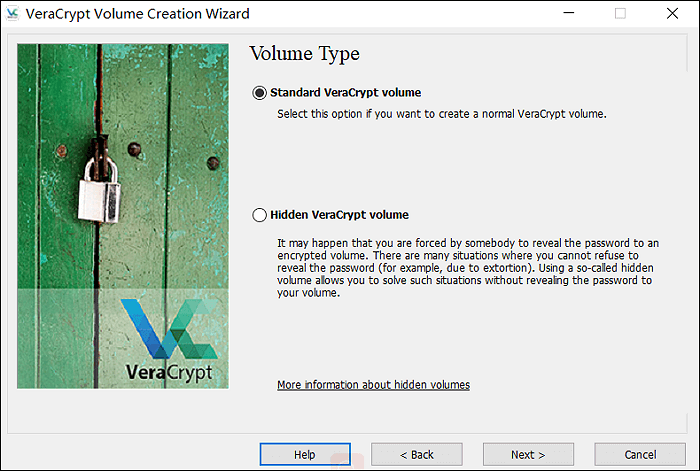
Task: Click the maximize window button
Action: [620, 14]
